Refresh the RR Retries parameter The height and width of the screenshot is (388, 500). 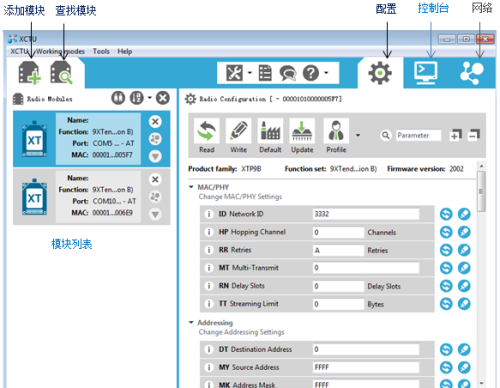pos(446,250)
